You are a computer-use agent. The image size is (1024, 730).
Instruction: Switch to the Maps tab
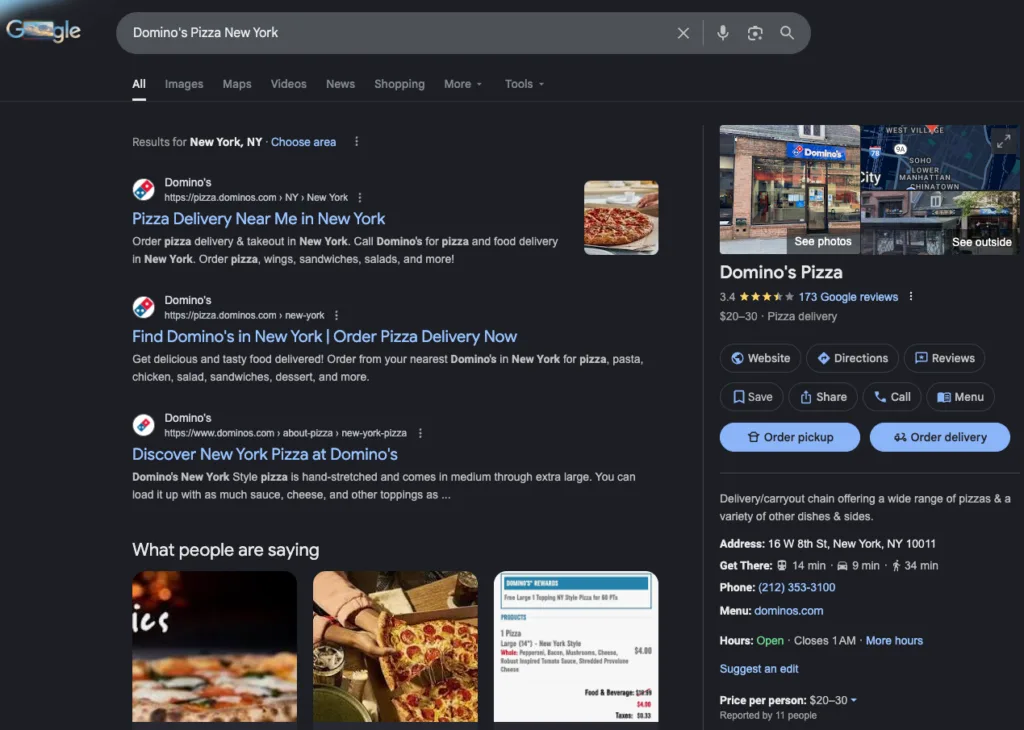pos(236,84)
